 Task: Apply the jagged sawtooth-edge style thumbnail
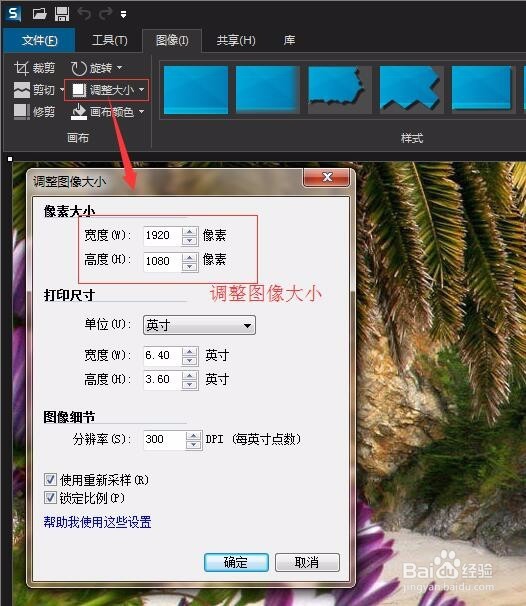tap(411, 90)
